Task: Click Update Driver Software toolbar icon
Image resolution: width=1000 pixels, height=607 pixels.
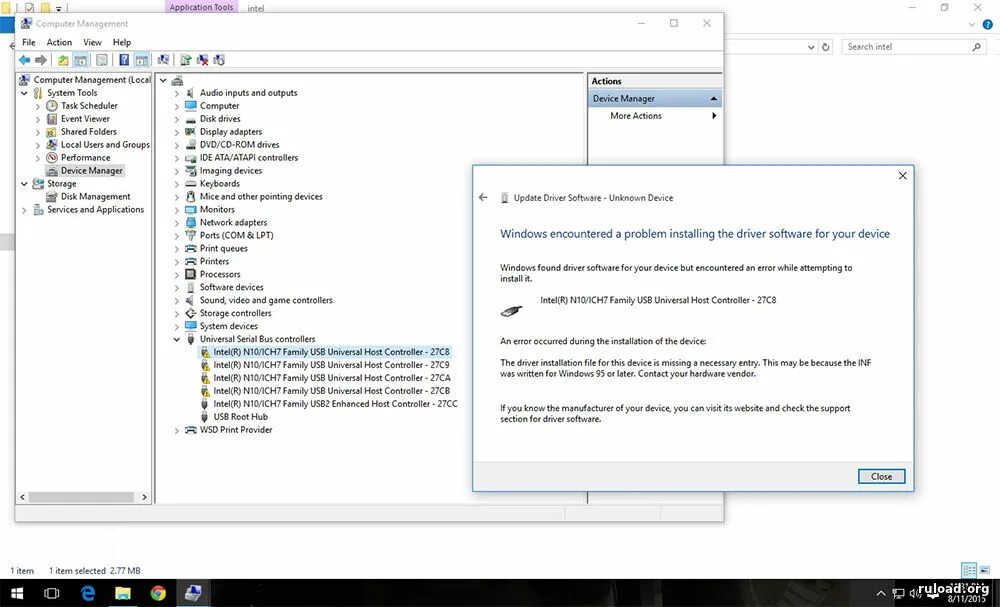Action: click(x=186, y=60)
